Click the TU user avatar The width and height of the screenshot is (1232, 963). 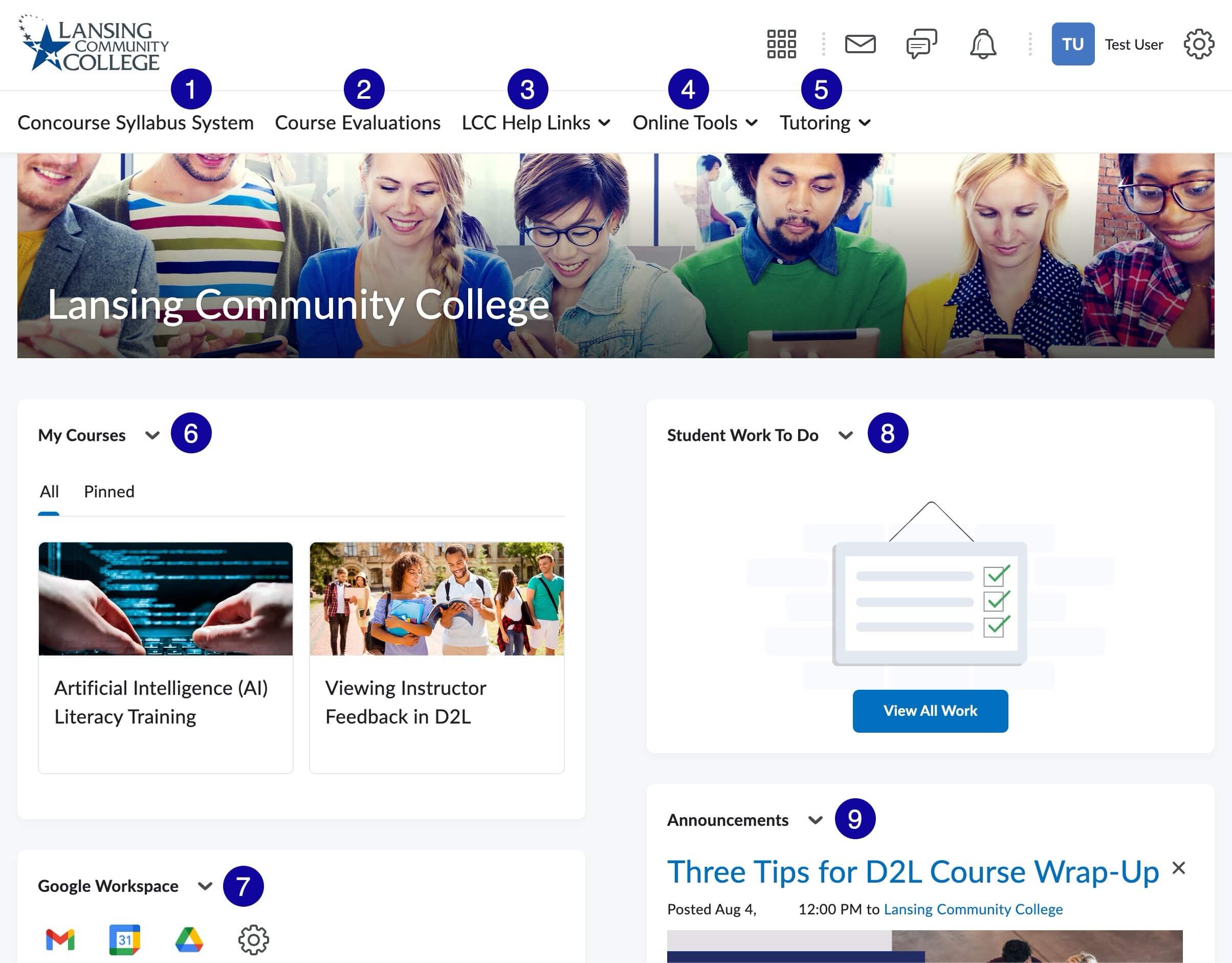click(1072, 44)
